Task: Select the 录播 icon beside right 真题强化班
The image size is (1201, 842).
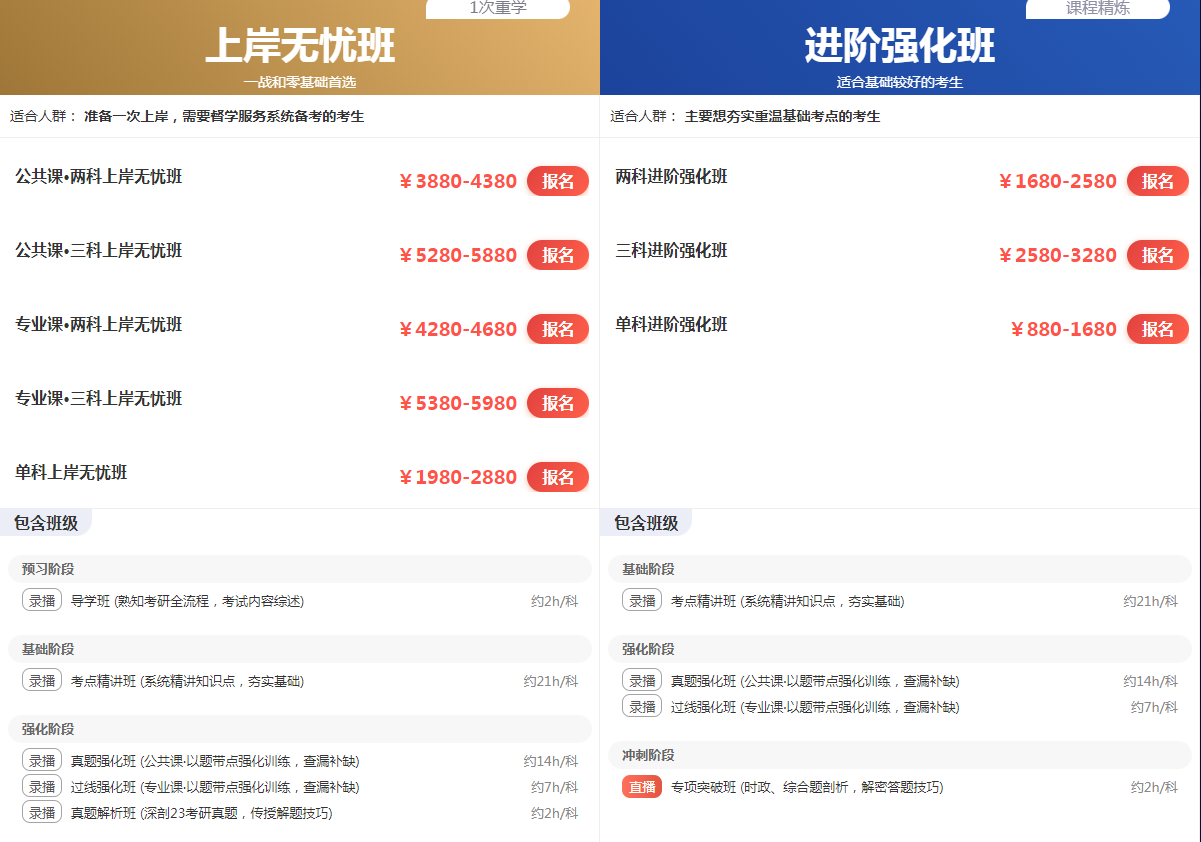Action: coord(641,679)
